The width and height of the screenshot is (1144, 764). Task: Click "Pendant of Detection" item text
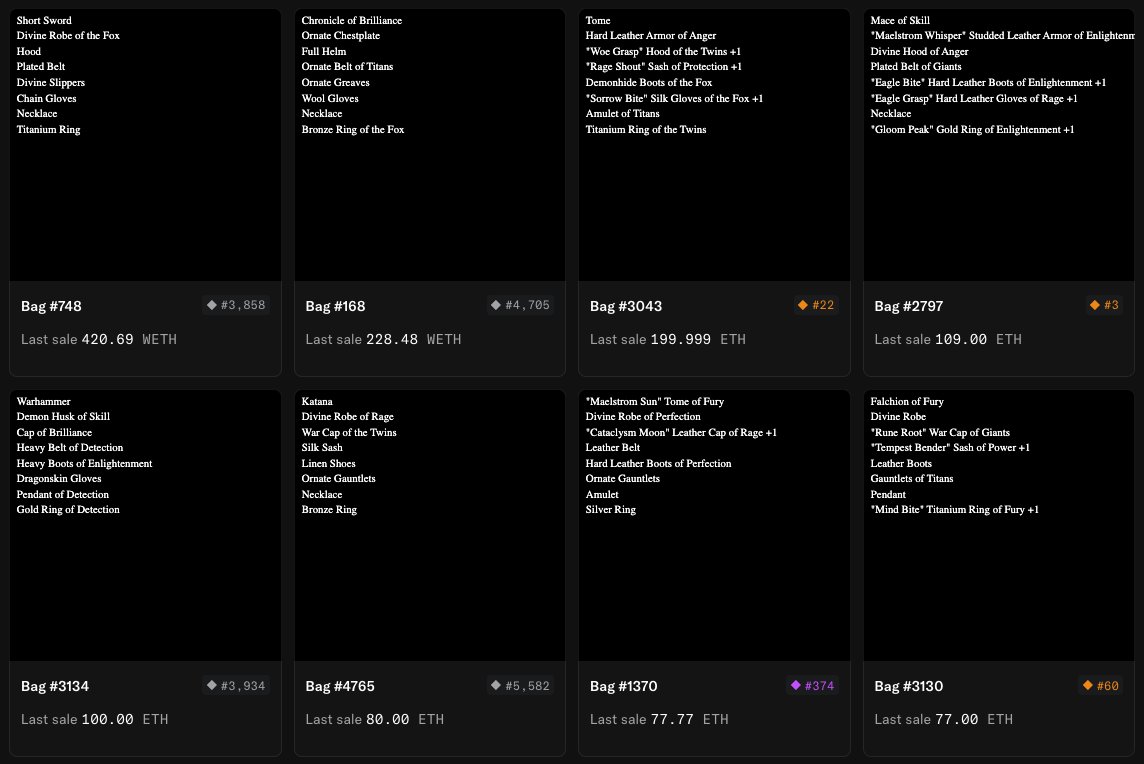[x=63, y=495]
